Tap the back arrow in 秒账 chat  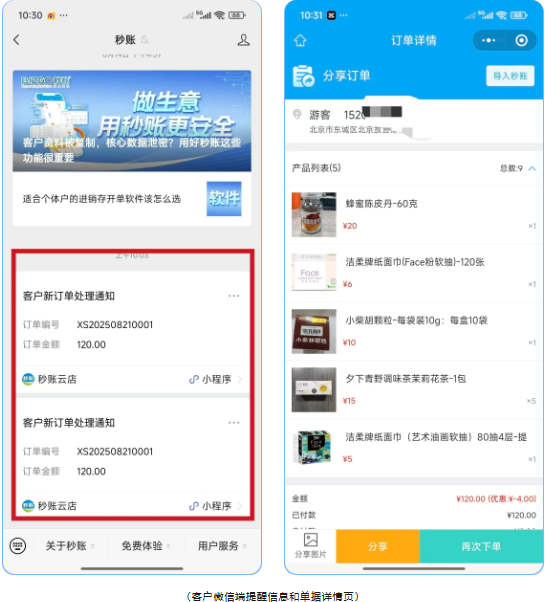16,40
